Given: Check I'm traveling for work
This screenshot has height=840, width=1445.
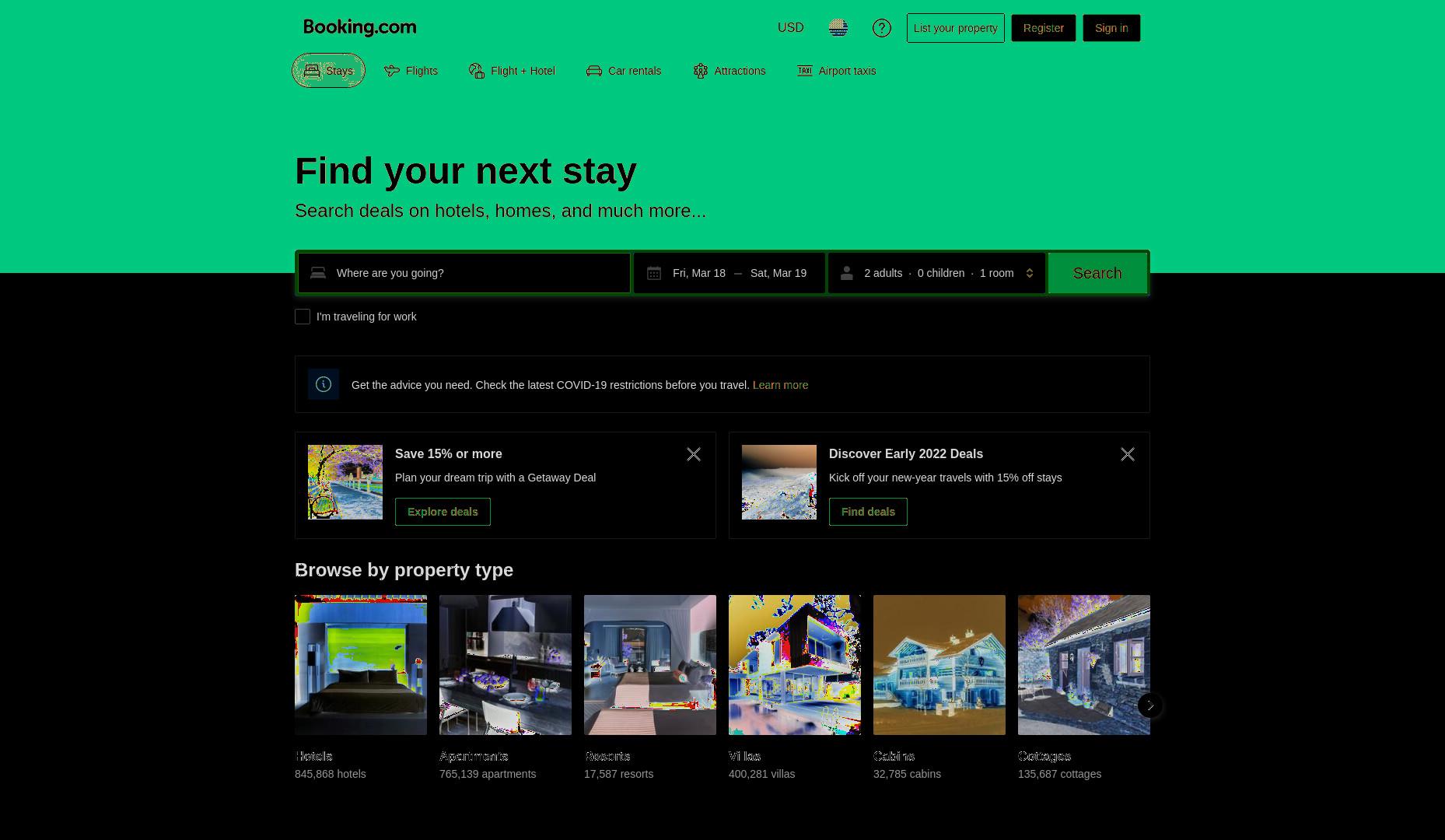Looking at the screenshot, I should (x=303, y=317).
